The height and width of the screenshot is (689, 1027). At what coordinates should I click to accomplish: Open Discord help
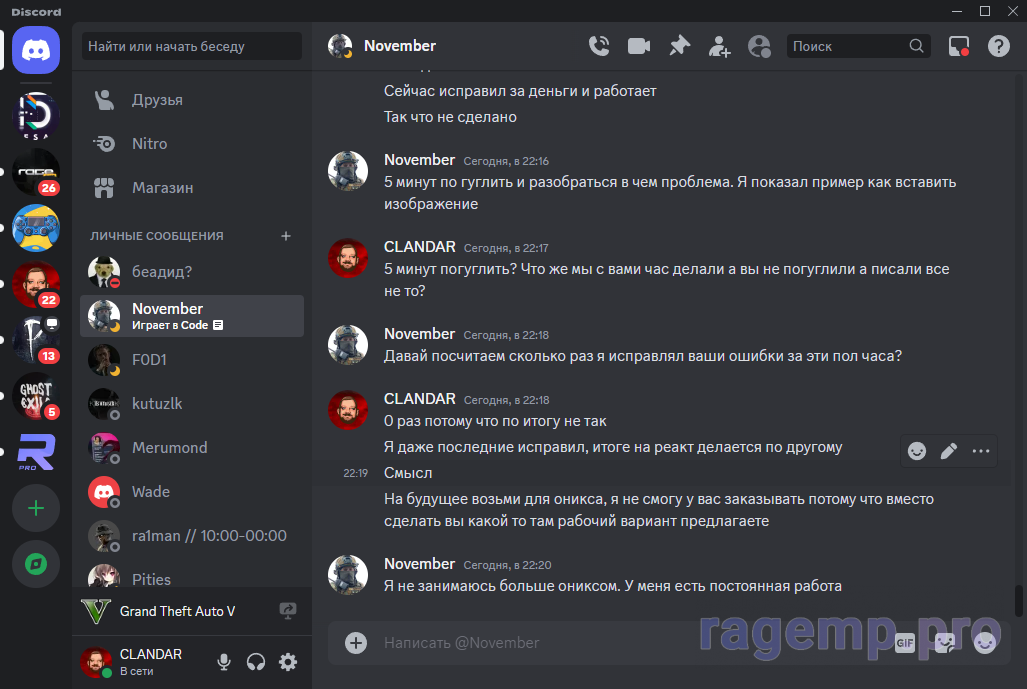click(998, 46)
